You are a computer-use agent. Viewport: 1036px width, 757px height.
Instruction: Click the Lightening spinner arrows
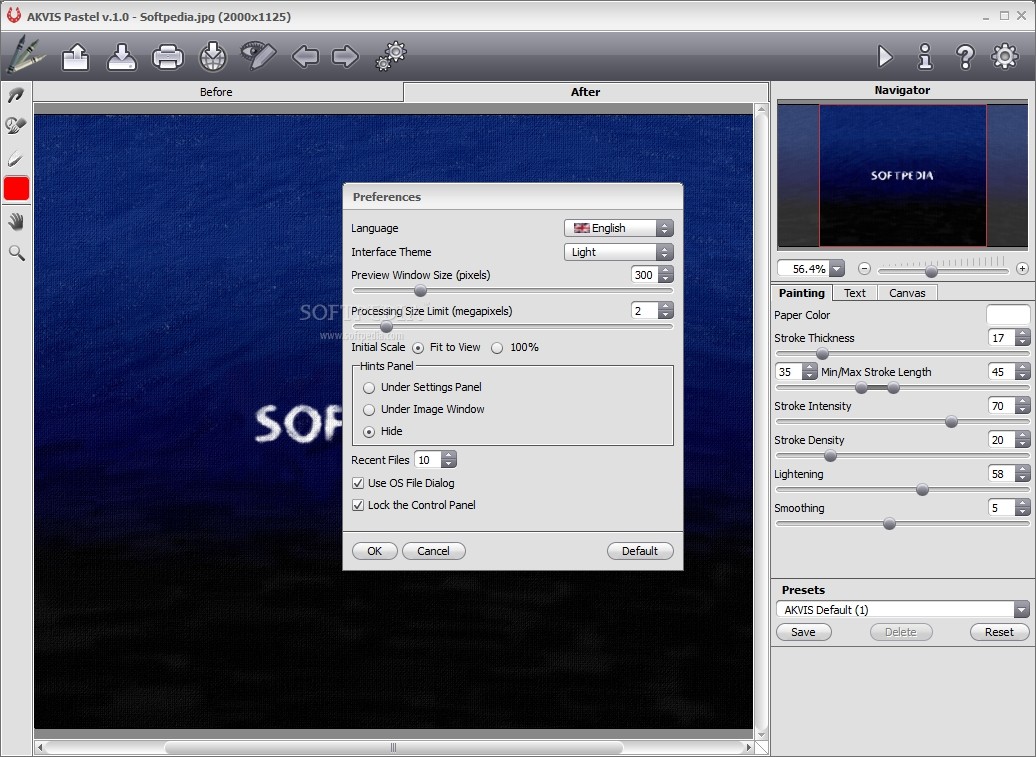1023,474
